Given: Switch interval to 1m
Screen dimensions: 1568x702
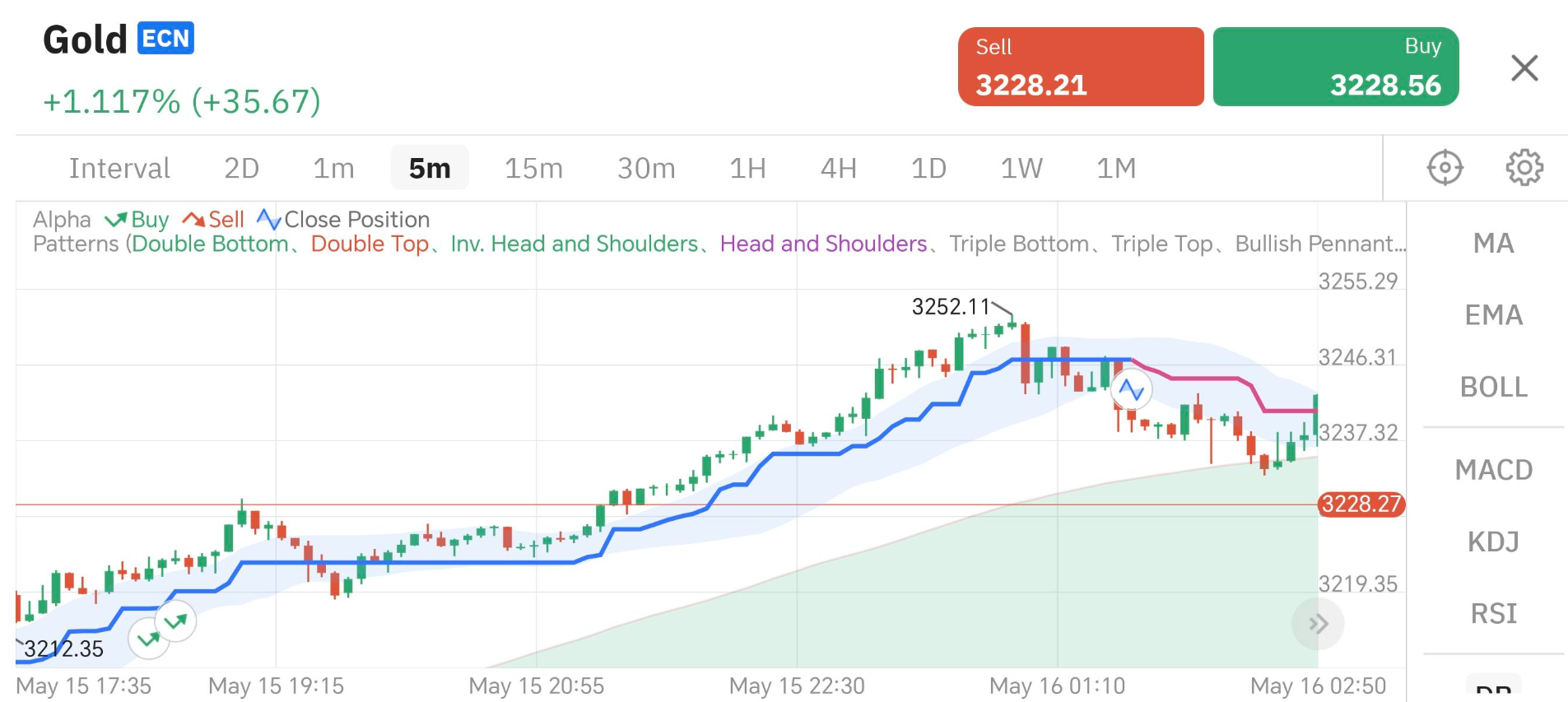Looking at the screenshot, I should (333, 168).
